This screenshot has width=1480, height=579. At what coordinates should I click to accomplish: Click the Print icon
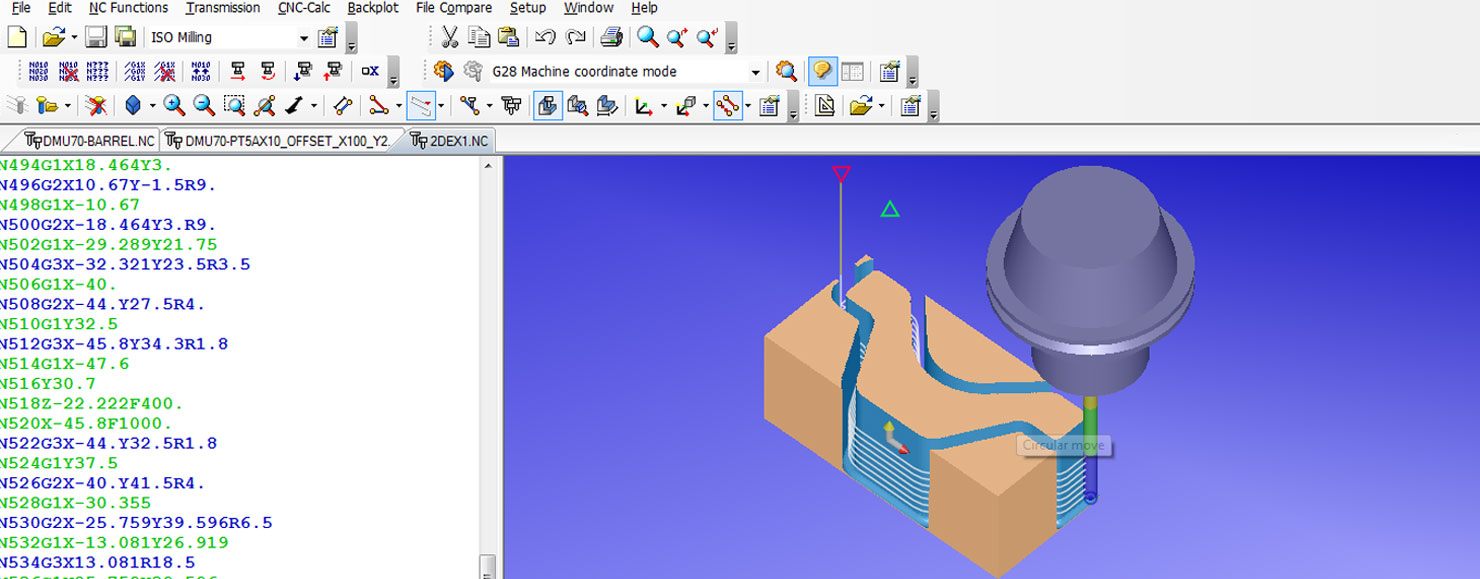click(612, 38)
